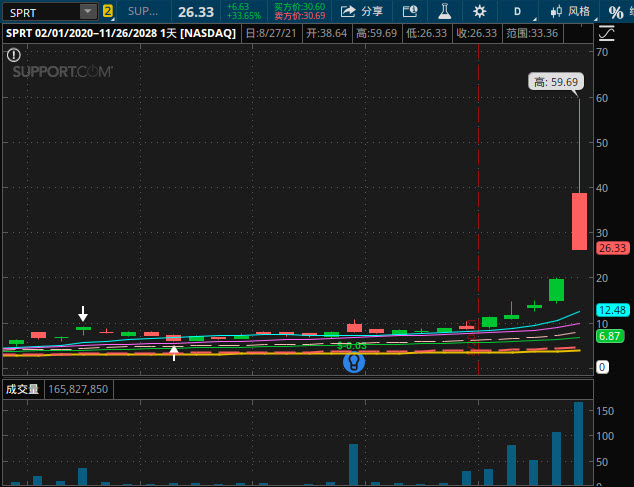Open the D timeframe selector
Image resolution: width=634 pixels, height=487 pixels.
pos(517,12)
